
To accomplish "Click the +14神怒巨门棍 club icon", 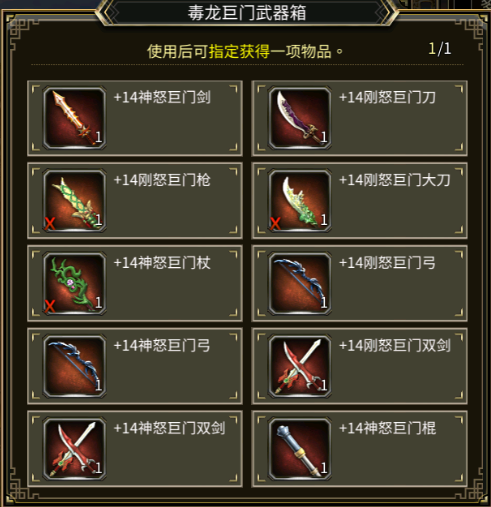I will point(300,449).
